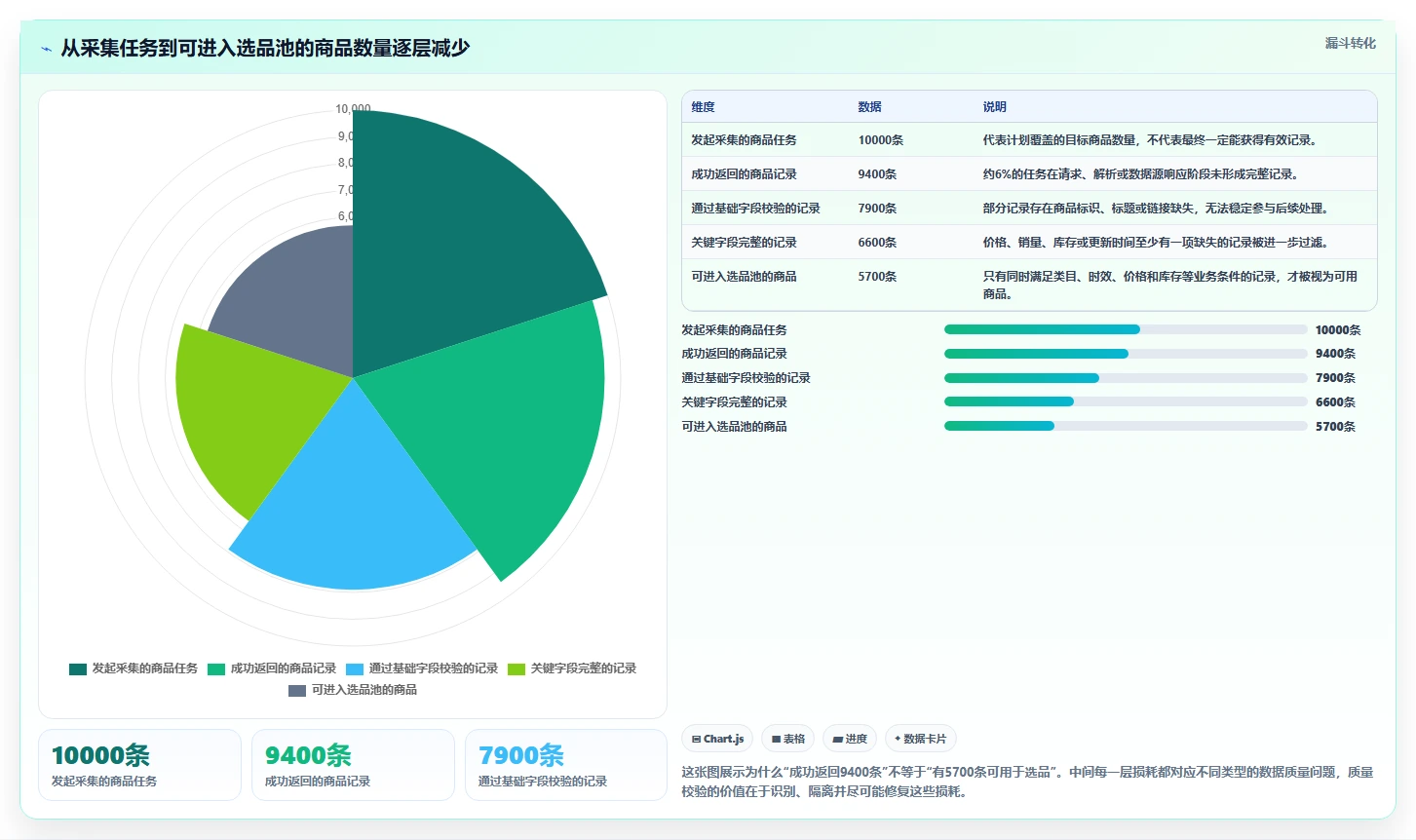Viewport: 1416px width, 840px height.
Task: Click the 表格 tag chip
Action: (787, 739)
